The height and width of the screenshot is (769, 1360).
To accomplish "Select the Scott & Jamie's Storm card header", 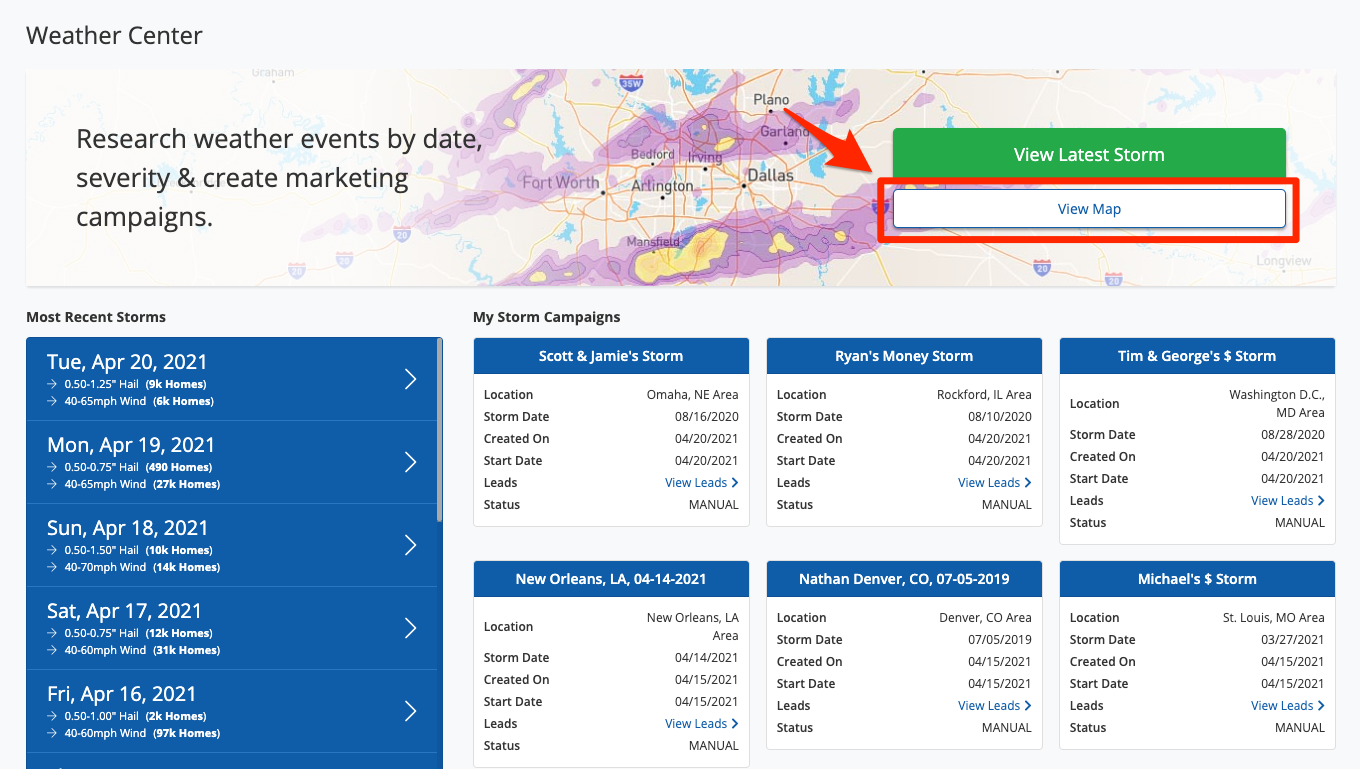I will (611, 356).
